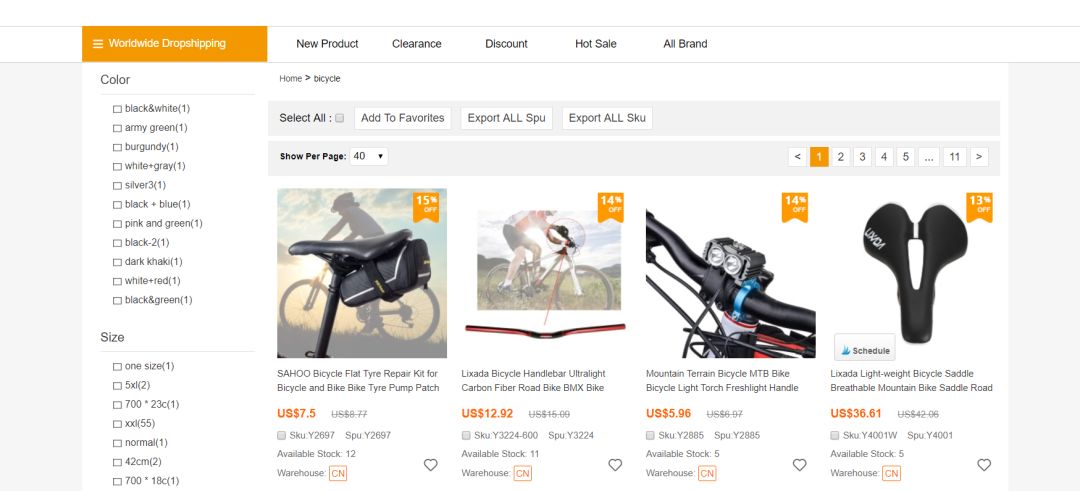Go to the Hot Sale section
The image size is (1080, 491).
pyautogui.click(x=596, y=44)
